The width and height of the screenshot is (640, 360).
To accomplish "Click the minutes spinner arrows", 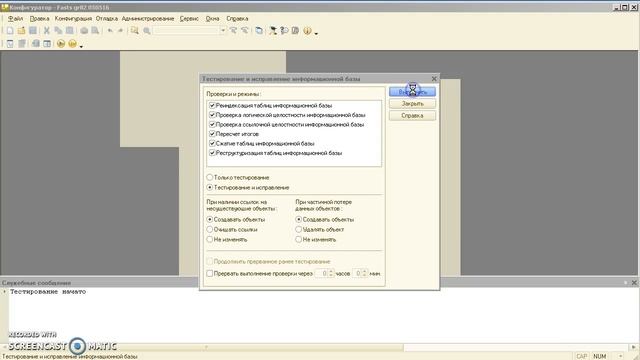I will pyautogui.click(x=364, y=273).
